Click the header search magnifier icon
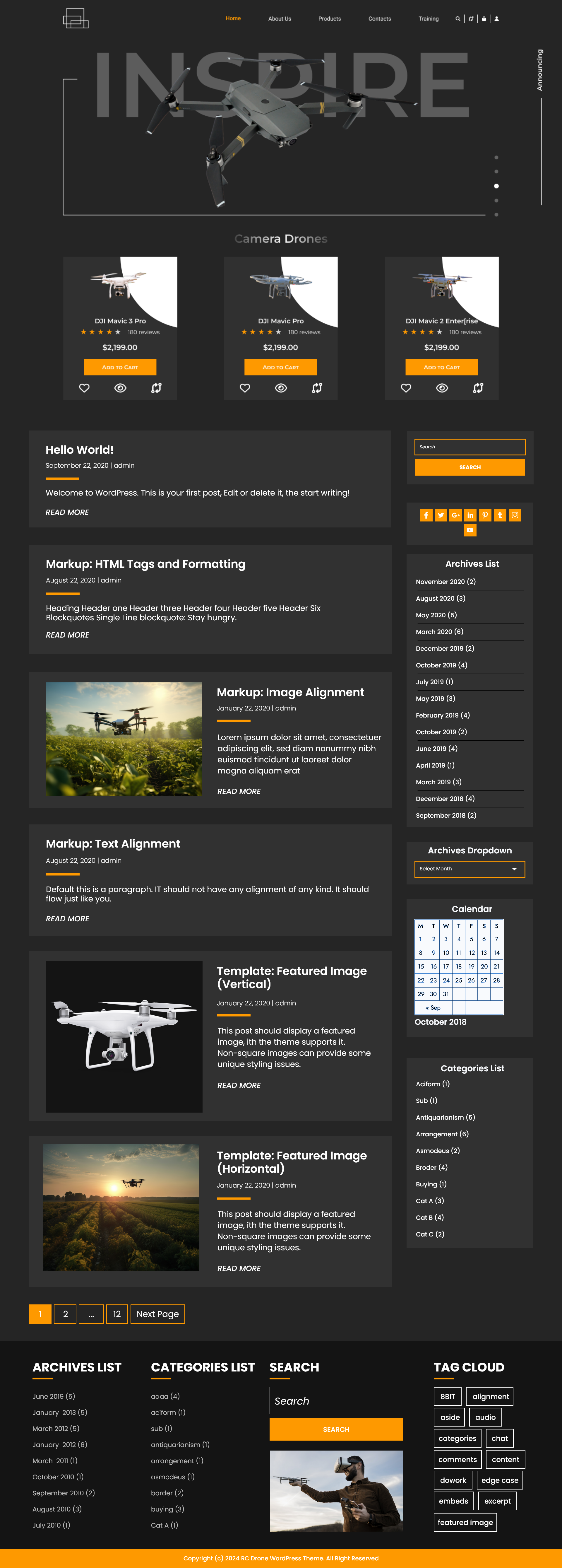 click(458, 19)
